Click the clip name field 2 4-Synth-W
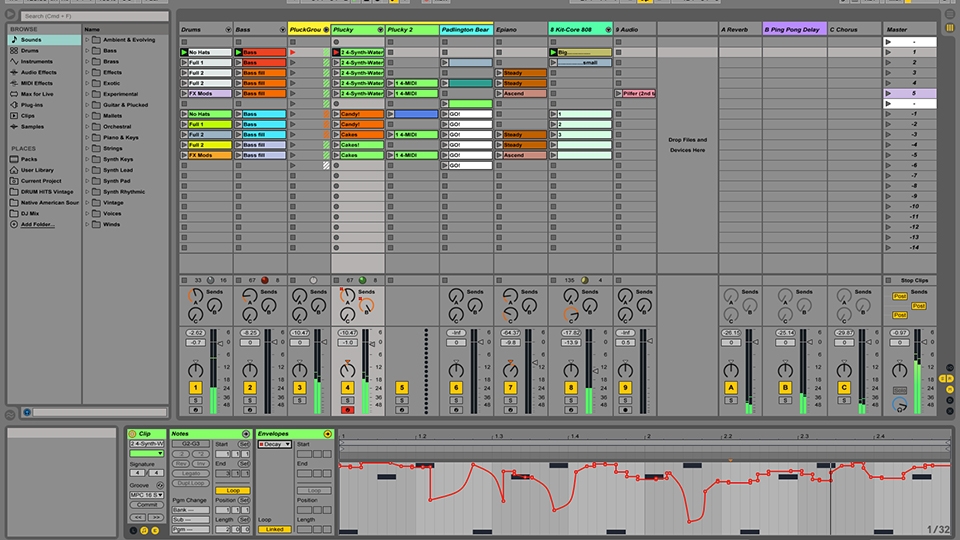The width and height of the screenshot is (960, 540). (x=147, y=444)
